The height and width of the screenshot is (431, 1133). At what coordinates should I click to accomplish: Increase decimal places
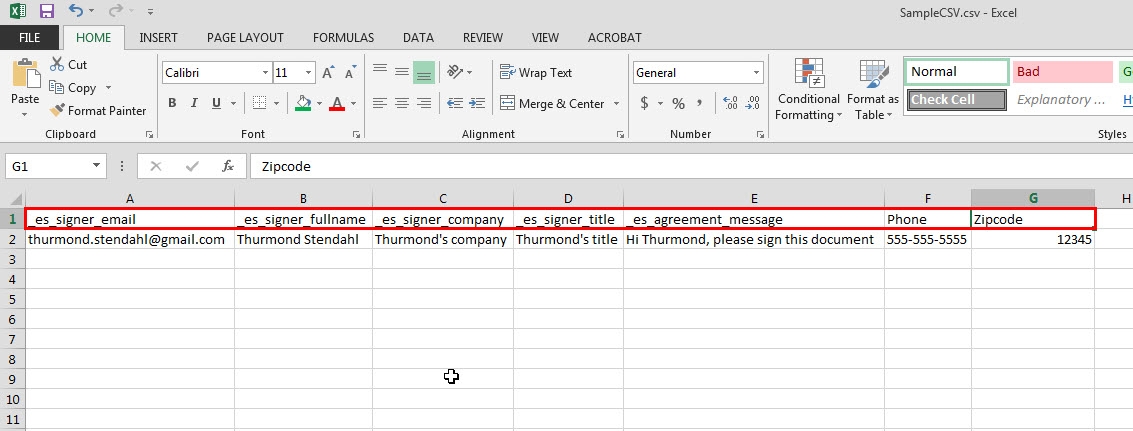[730, 103]
